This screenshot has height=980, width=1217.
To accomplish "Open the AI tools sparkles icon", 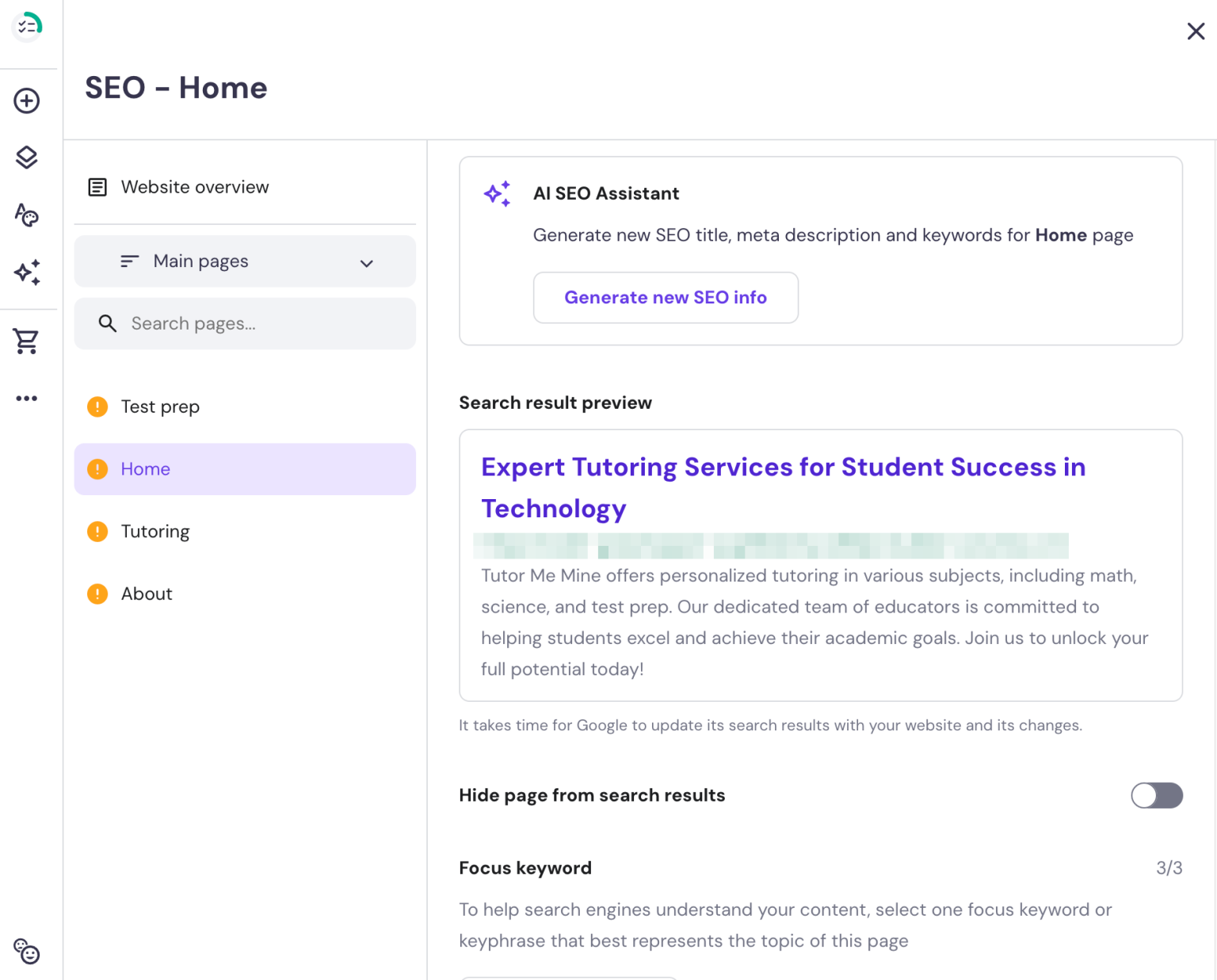I will [x=27, y=273].
